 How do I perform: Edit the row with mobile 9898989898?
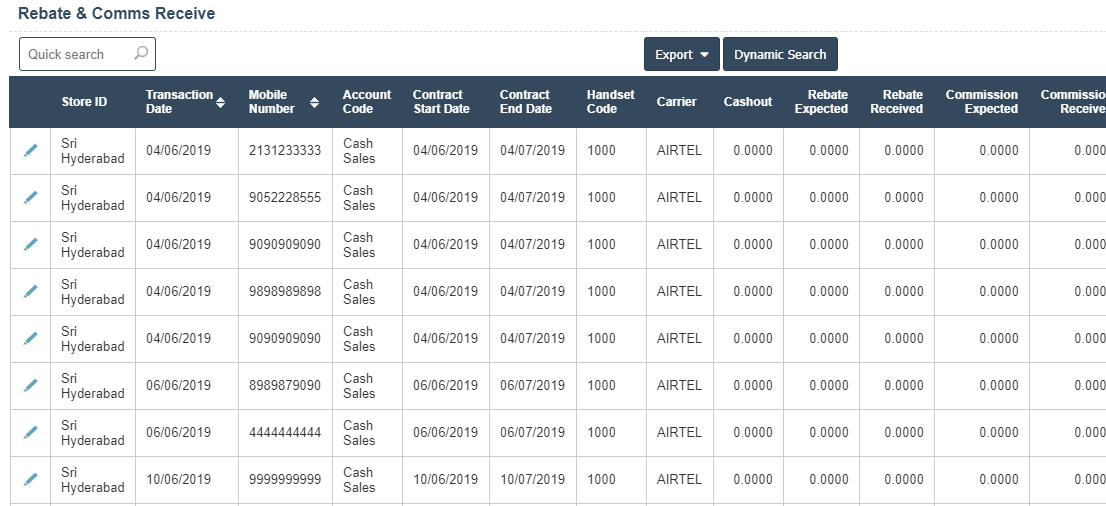click(x=31, y=291)
